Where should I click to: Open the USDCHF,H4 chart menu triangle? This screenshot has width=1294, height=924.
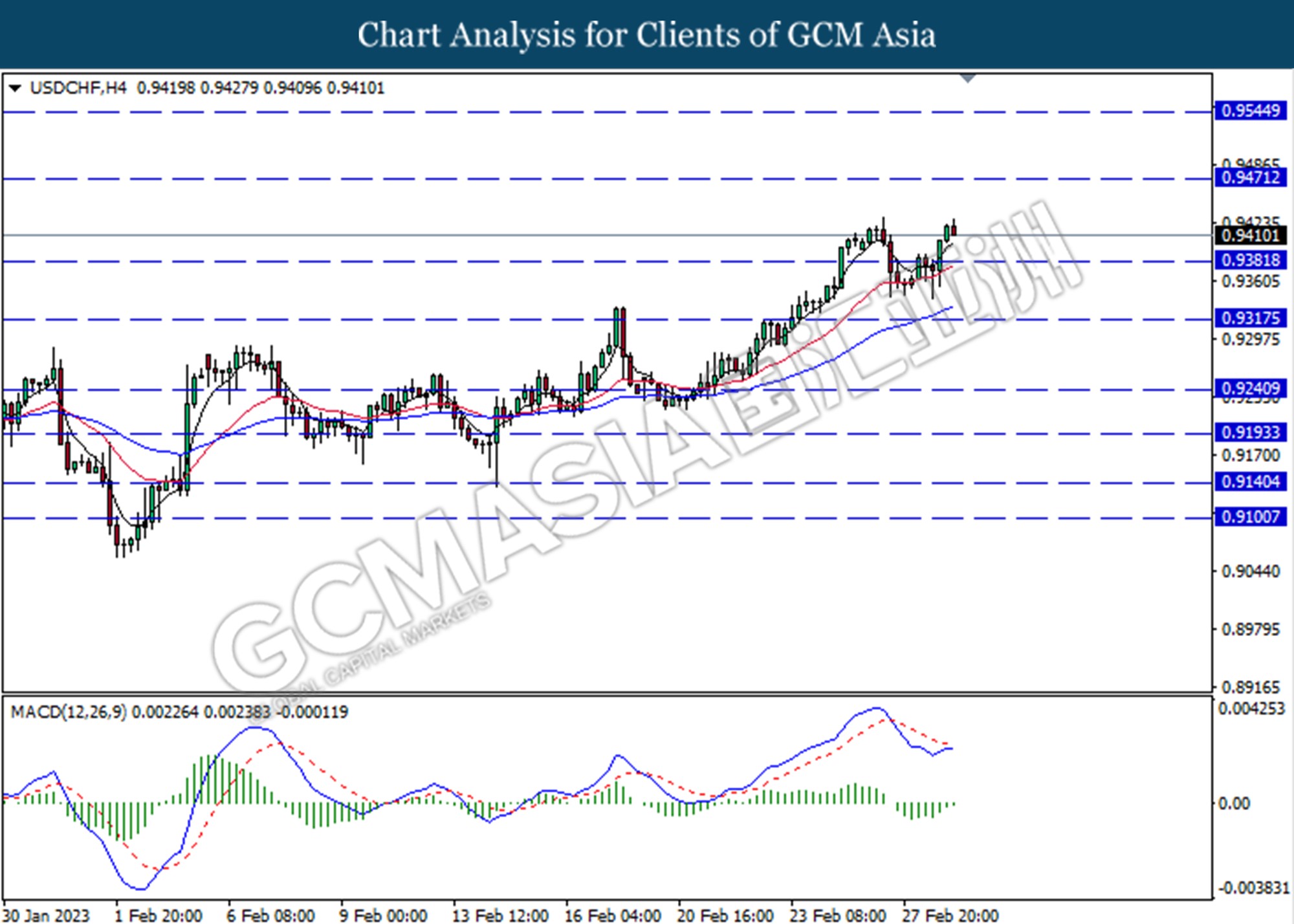(14, 87)
